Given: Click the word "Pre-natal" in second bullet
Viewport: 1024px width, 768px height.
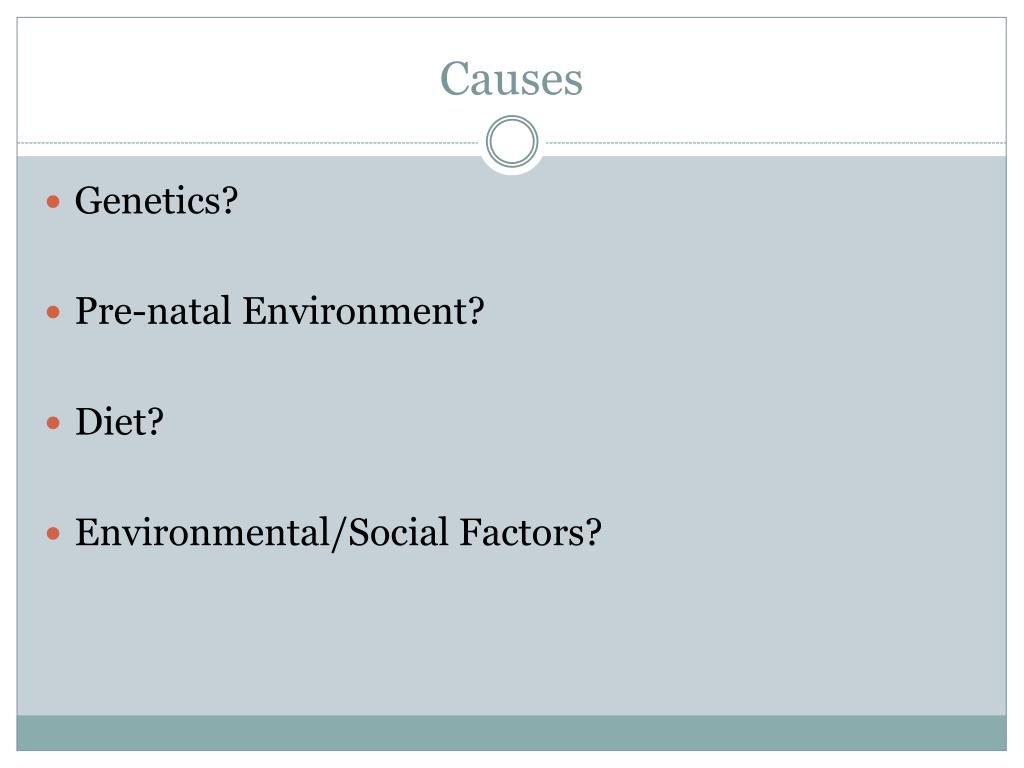Looking at the screenshot, I should 153,311.
